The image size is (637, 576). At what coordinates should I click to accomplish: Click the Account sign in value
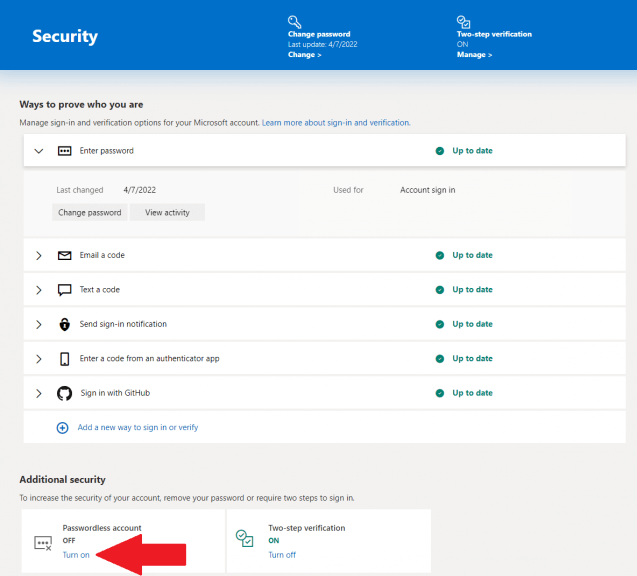(427, 190)
